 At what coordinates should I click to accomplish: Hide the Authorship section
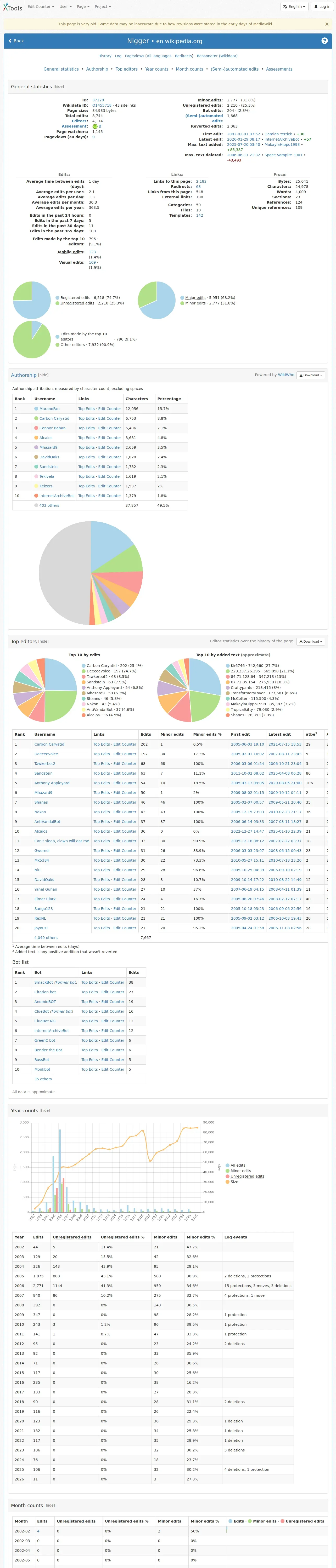pyautogui.click(x=43, y=375)
